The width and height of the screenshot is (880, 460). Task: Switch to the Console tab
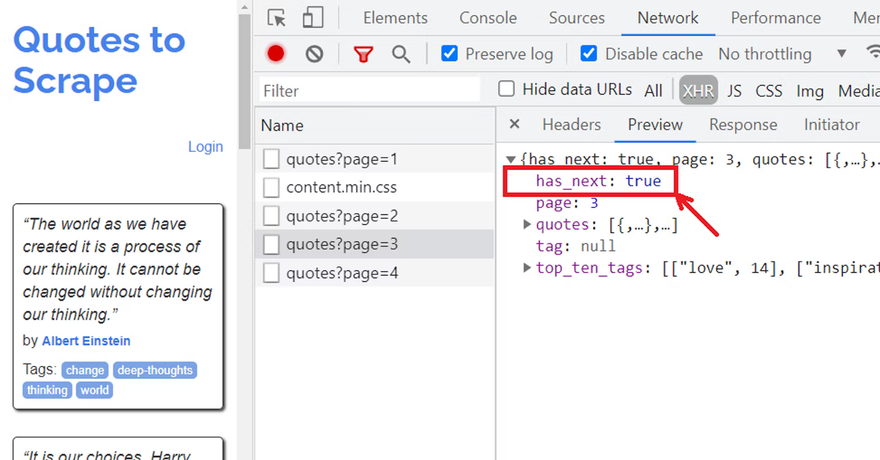(488, 18)
